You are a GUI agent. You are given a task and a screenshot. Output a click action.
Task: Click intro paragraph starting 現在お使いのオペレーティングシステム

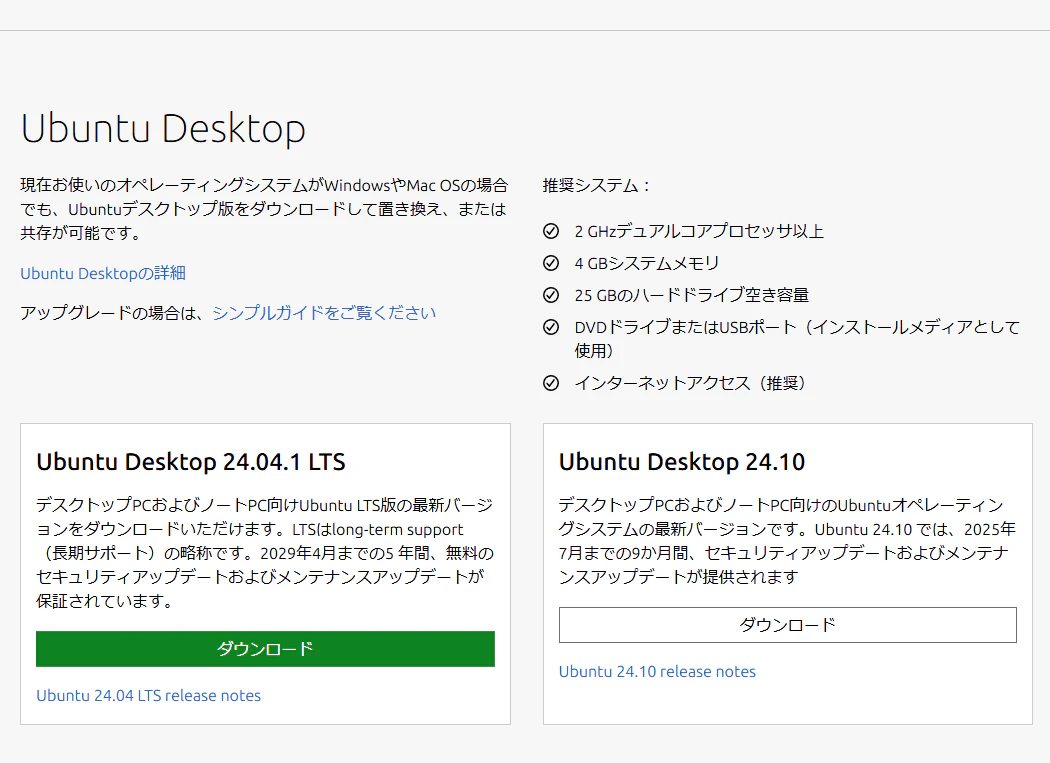264,209
